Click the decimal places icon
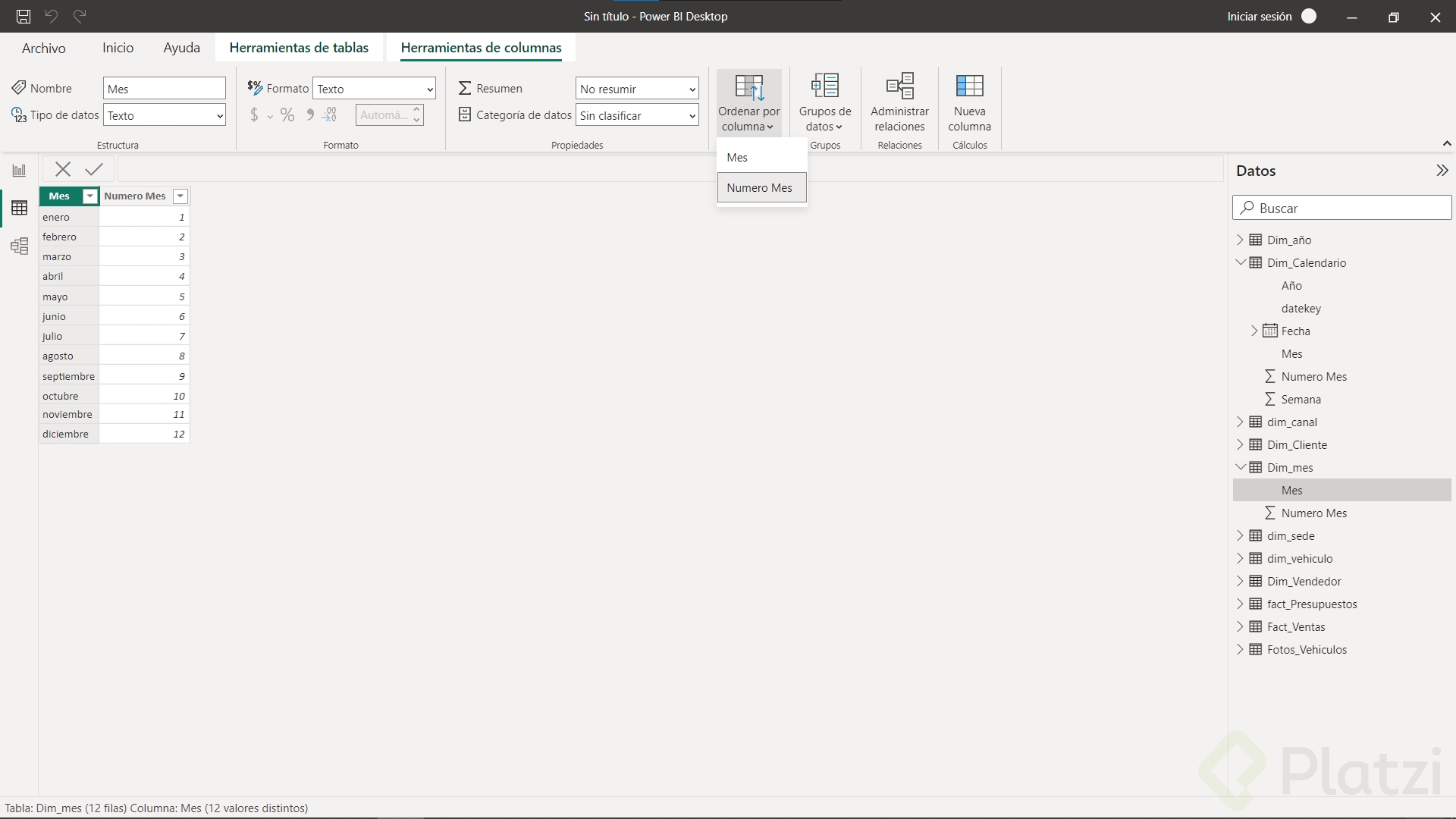Viewport: 1456px width, 819px height. coord(330,115)
